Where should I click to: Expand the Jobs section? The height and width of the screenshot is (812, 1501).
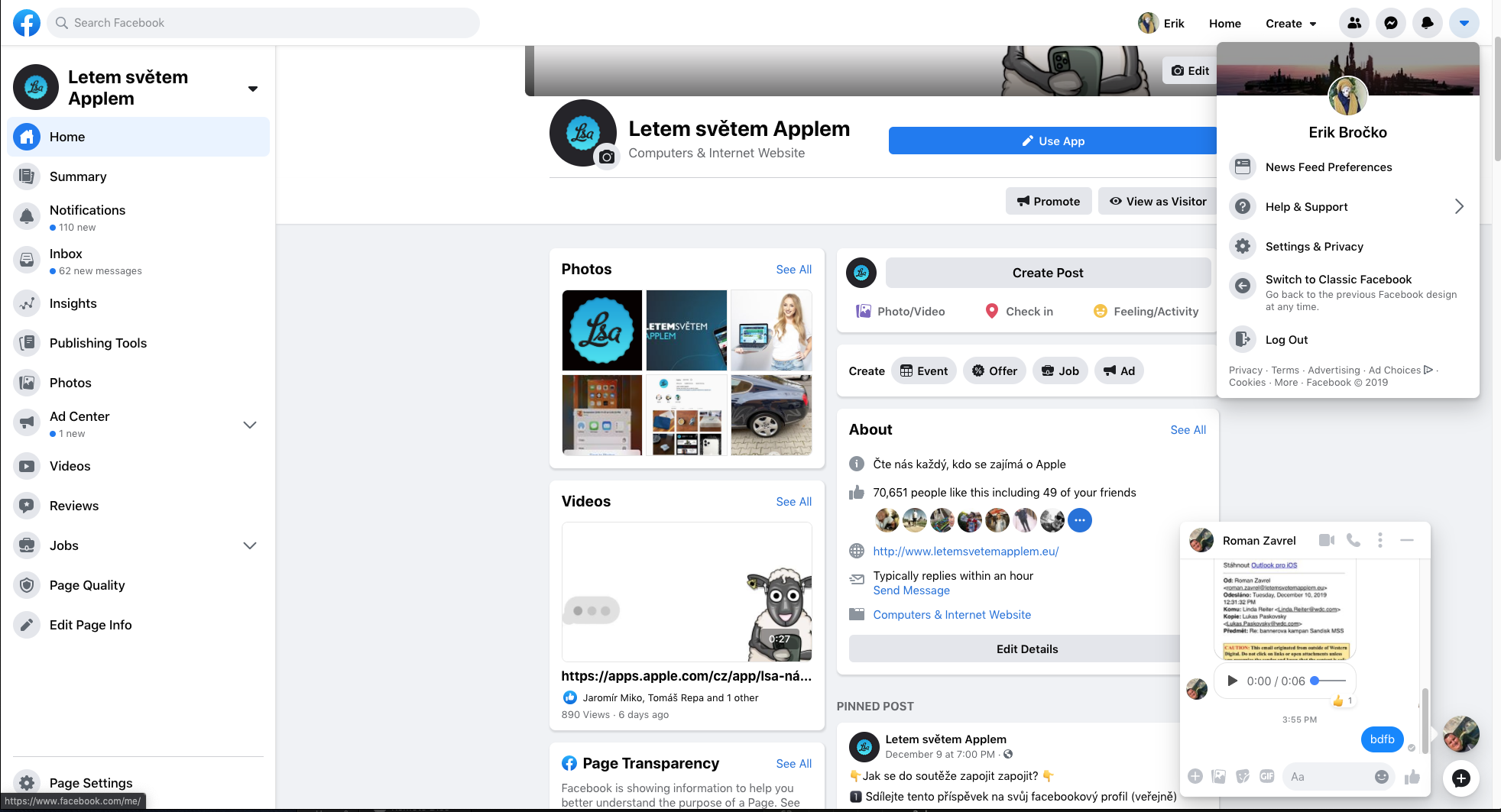coord(249,545)
